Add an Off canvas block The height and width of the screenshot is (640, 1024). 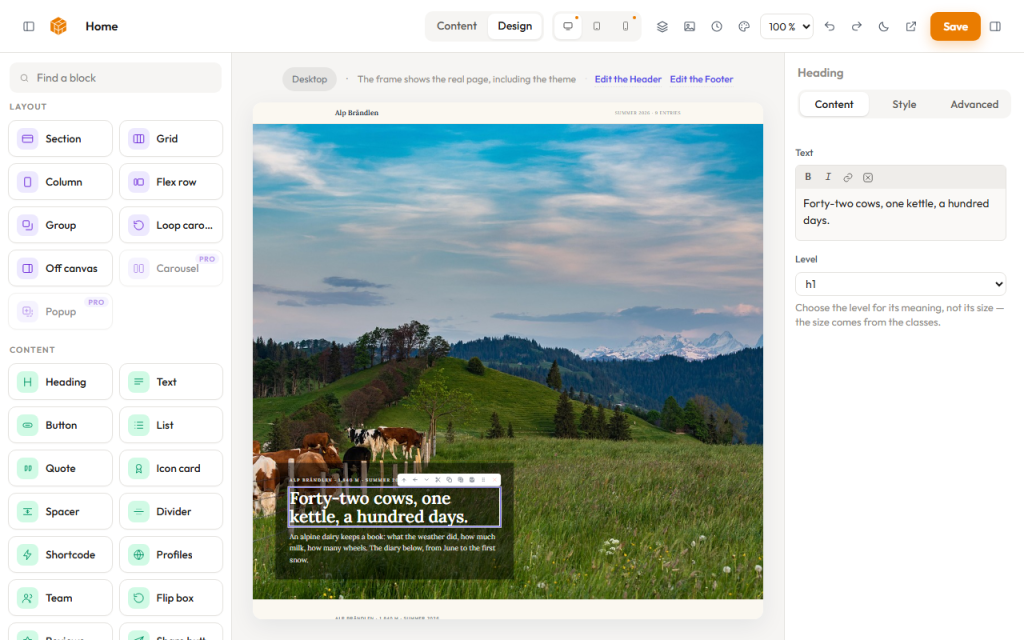pyautogui.click(x=60, y=268)
